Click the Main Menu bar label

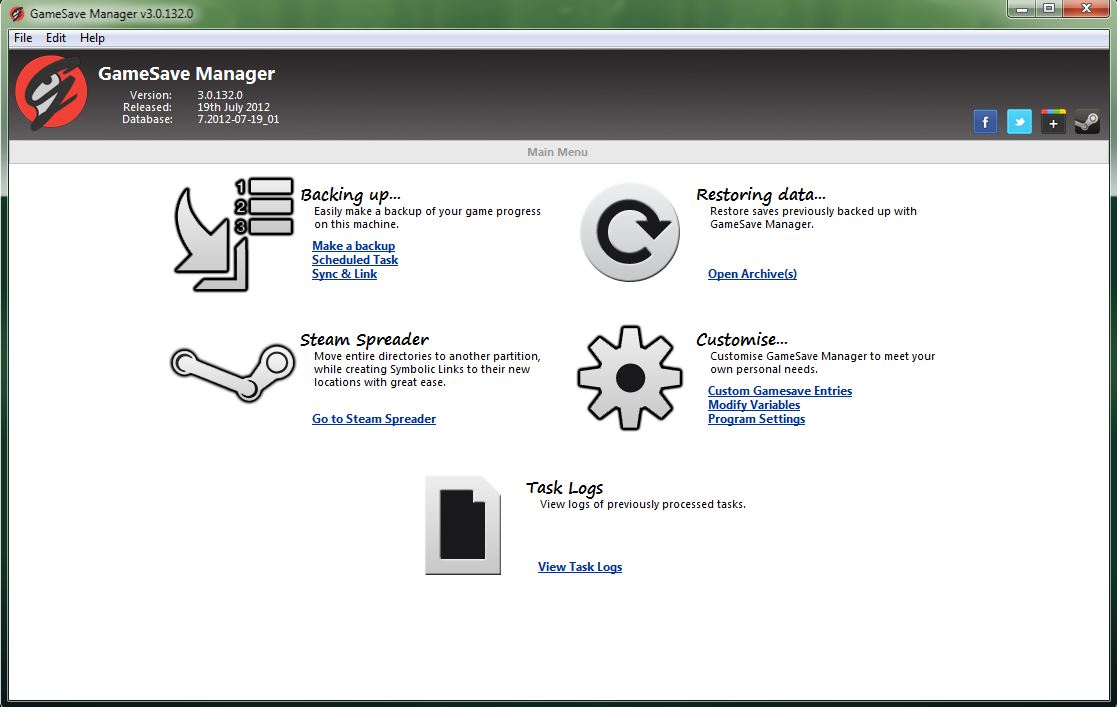(x=558, y=152)
